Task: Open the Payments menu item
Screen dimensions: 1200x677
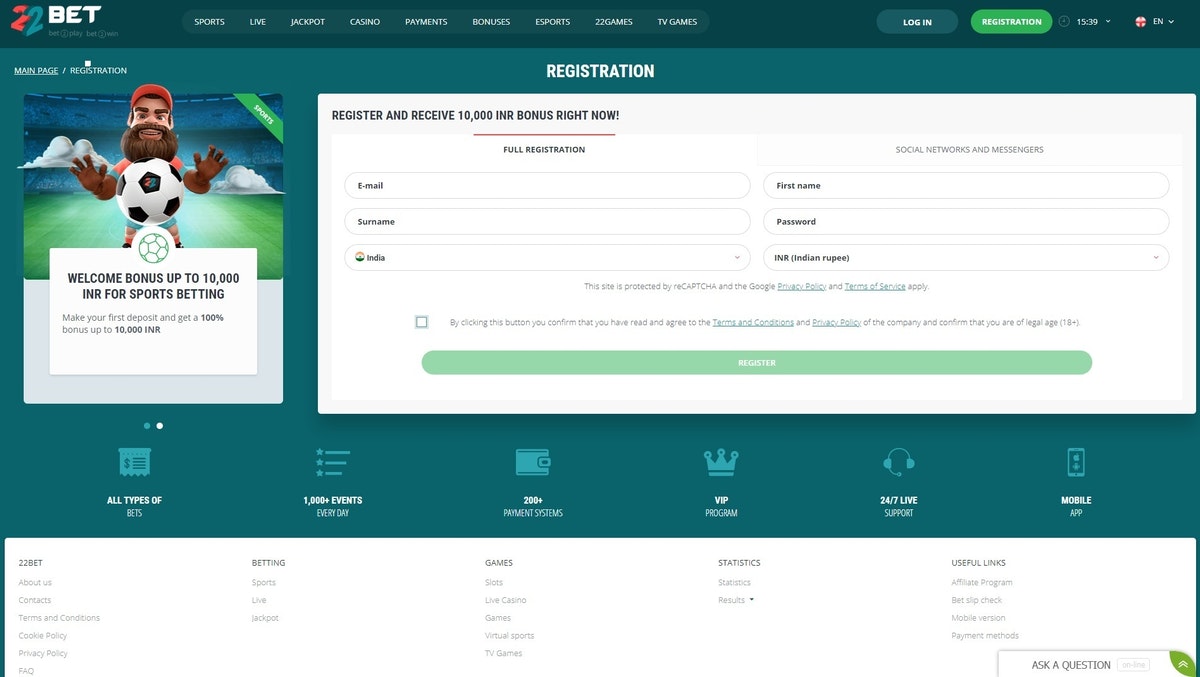Action: [426, 22]
